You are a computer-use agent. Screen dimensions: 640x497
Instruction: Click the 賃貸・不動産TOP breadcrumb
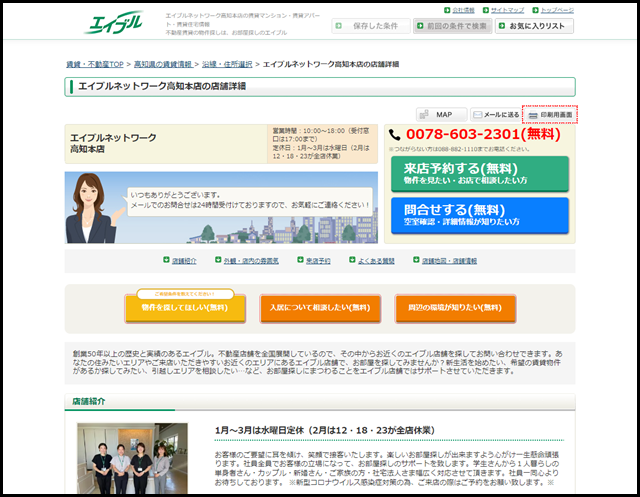click(x=95, y=64)
